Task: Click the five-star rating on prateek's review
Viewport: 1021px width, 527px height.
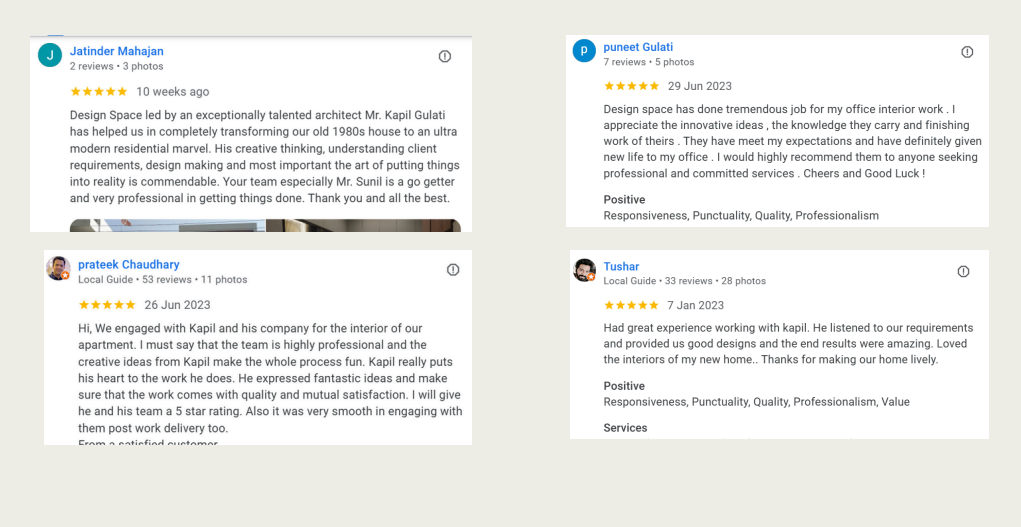Action: [x=106, y=305]
